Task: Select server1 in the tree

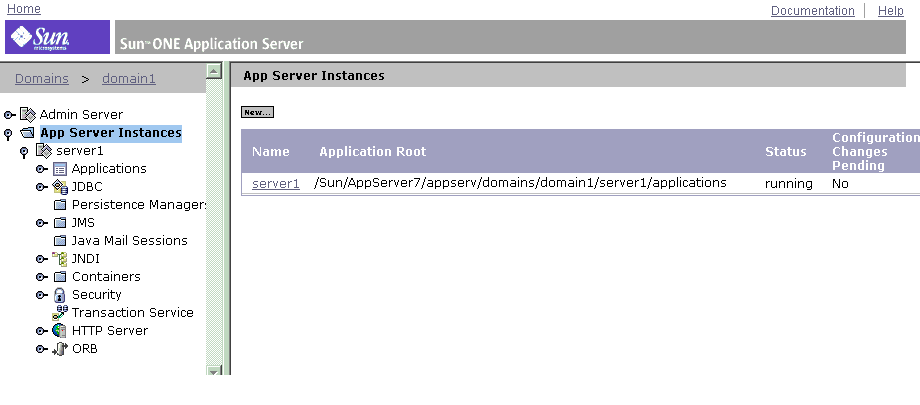Action: (x=79, y=151)
